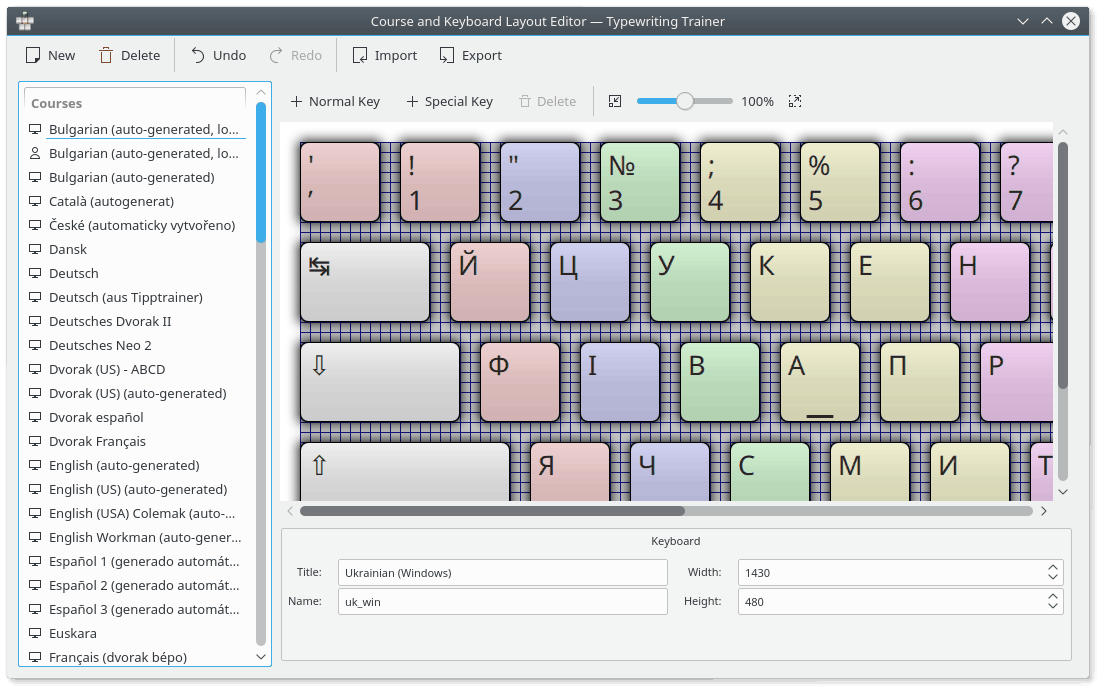Choose the Euskara course item

point(73,633)
